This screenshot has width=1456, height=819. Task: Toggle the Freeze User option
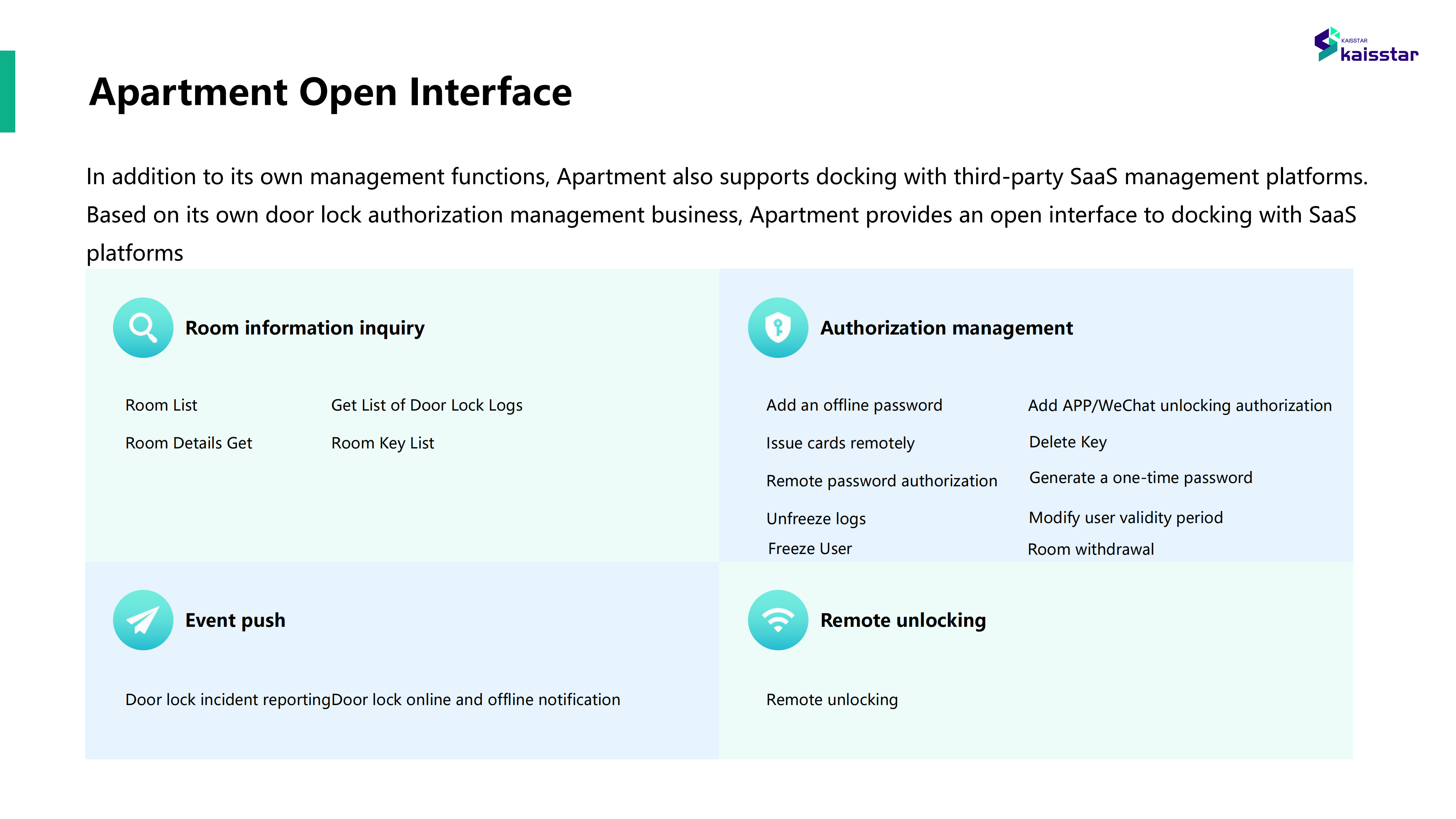pos(809,549)
